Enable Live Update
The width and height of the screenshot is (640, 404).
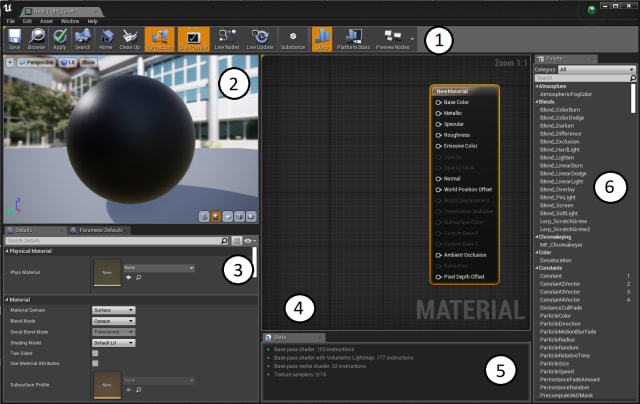click(x=260, y=39)
